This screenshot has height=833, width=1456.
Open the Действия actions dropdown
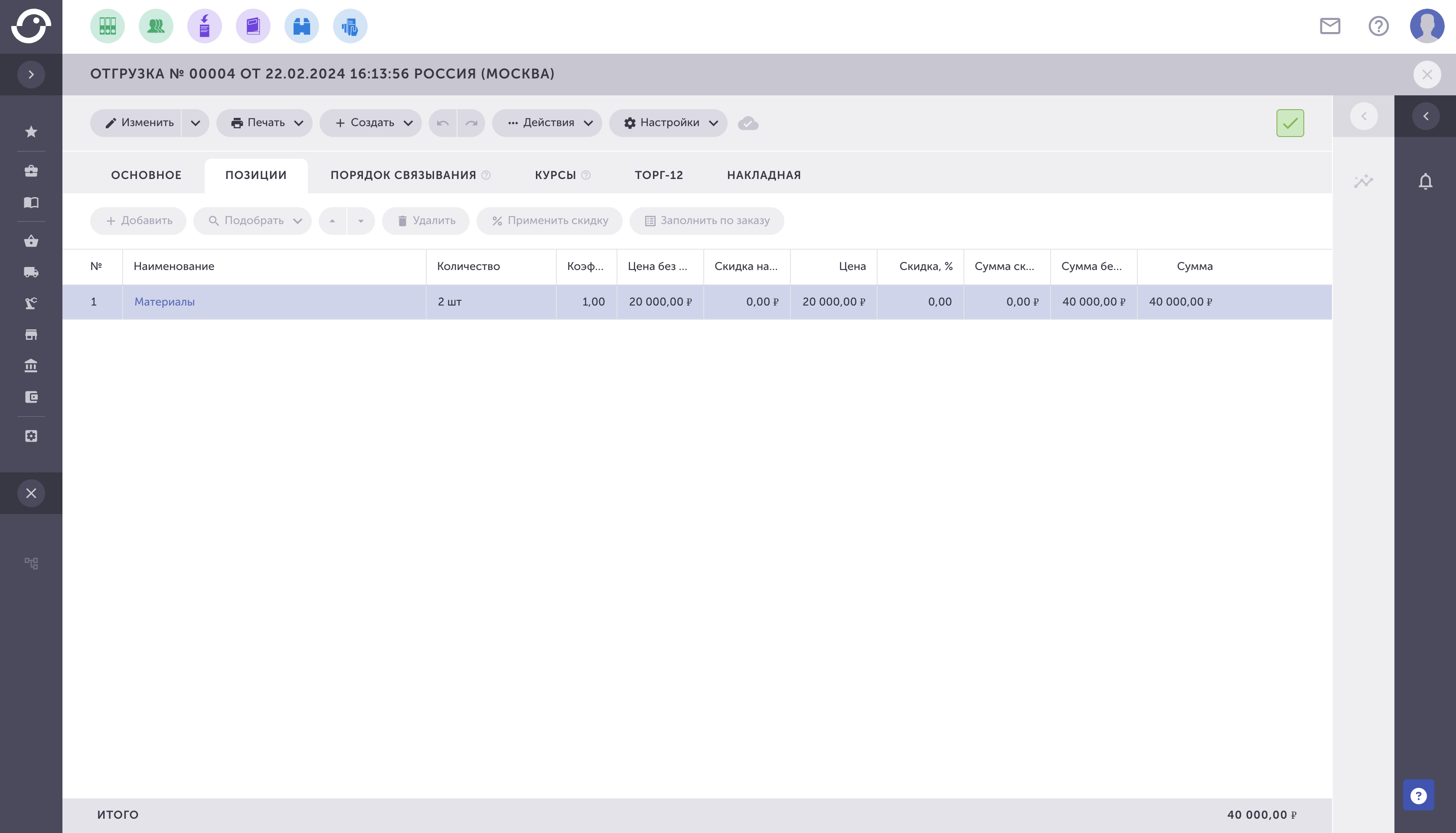point(547,123)
